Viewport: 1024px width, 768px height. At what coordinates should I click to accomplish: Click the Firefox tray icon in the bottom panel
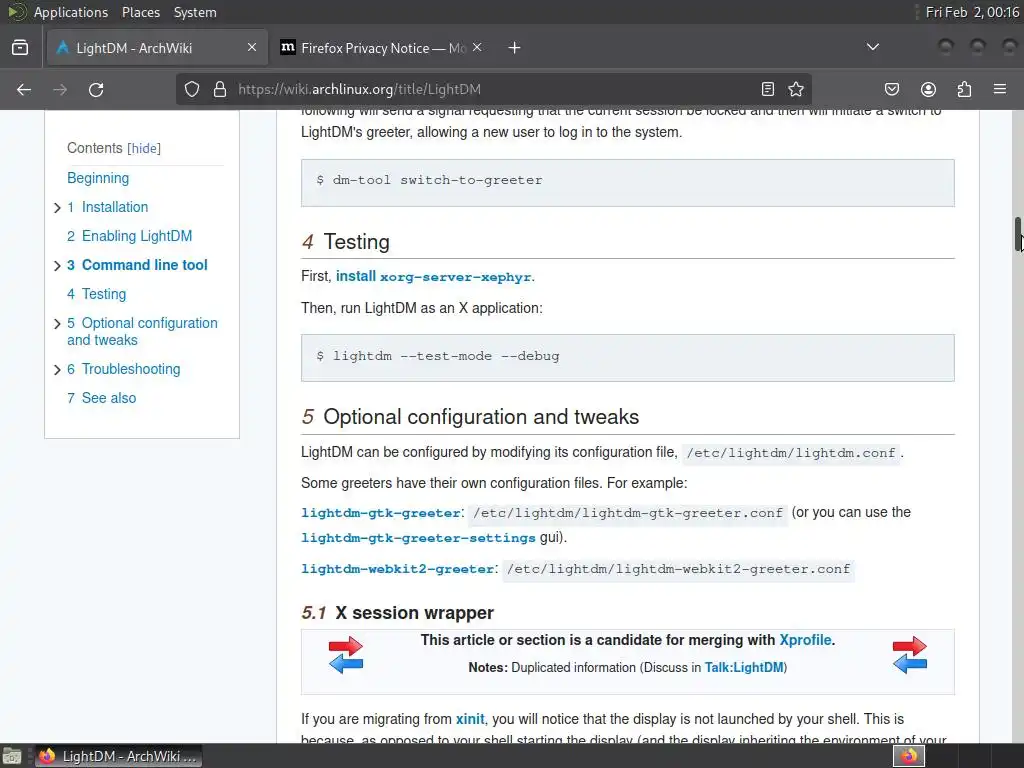(909, 756)
